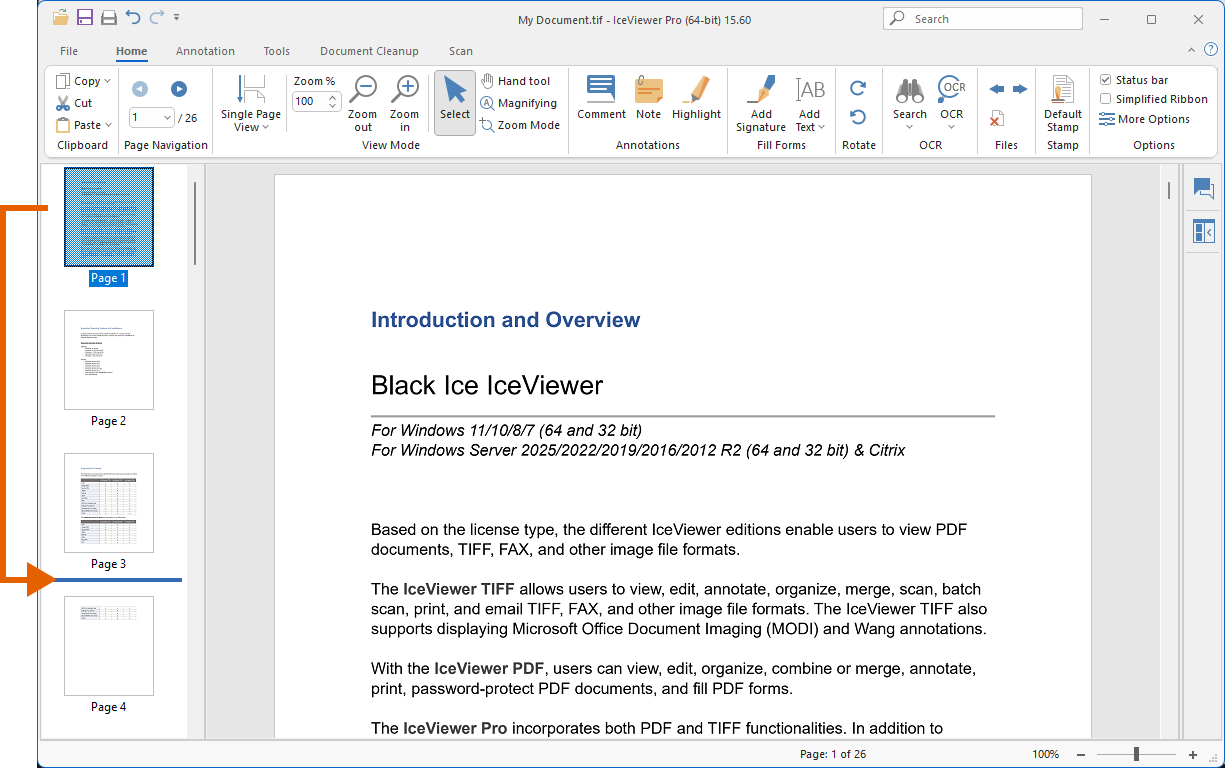Save the document with the floppy icon
The image size is (1225, 768).
[85, 17]
